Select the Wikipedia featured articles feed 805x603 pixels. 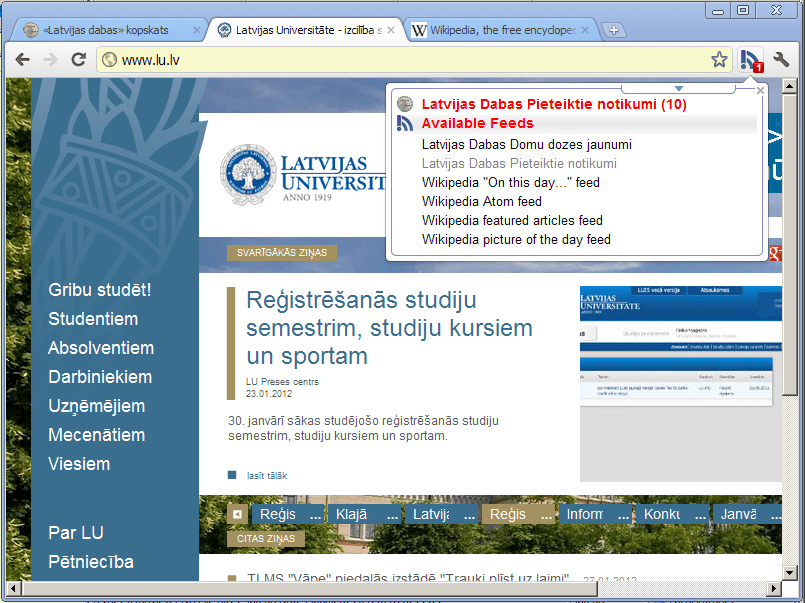coord(512,220)
